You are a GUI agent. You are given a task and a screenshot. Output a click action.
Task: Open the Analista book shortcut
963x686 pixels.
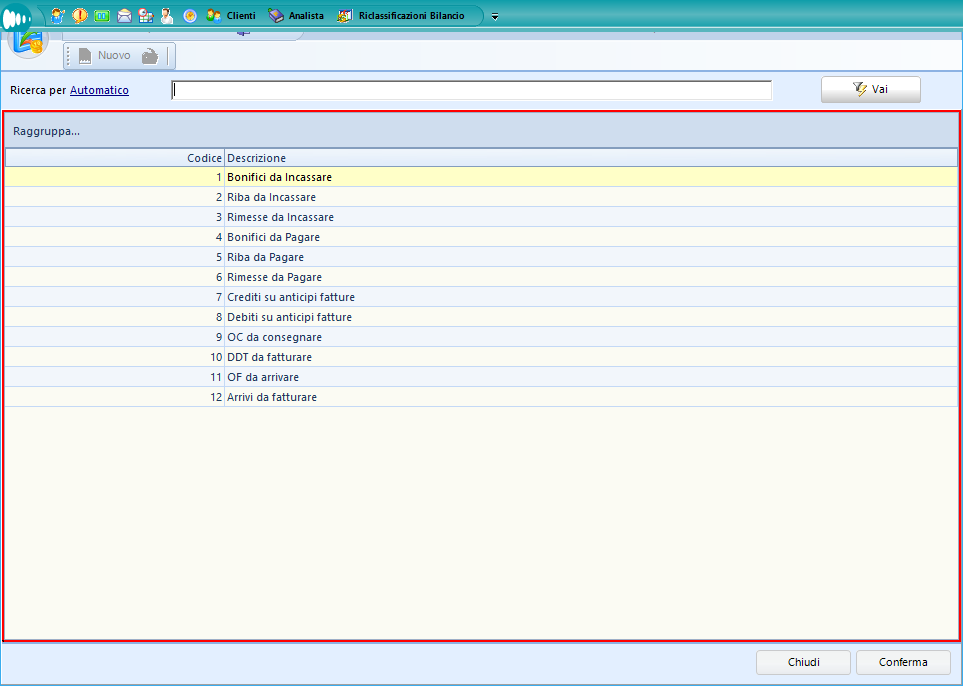tap(296, 16)
